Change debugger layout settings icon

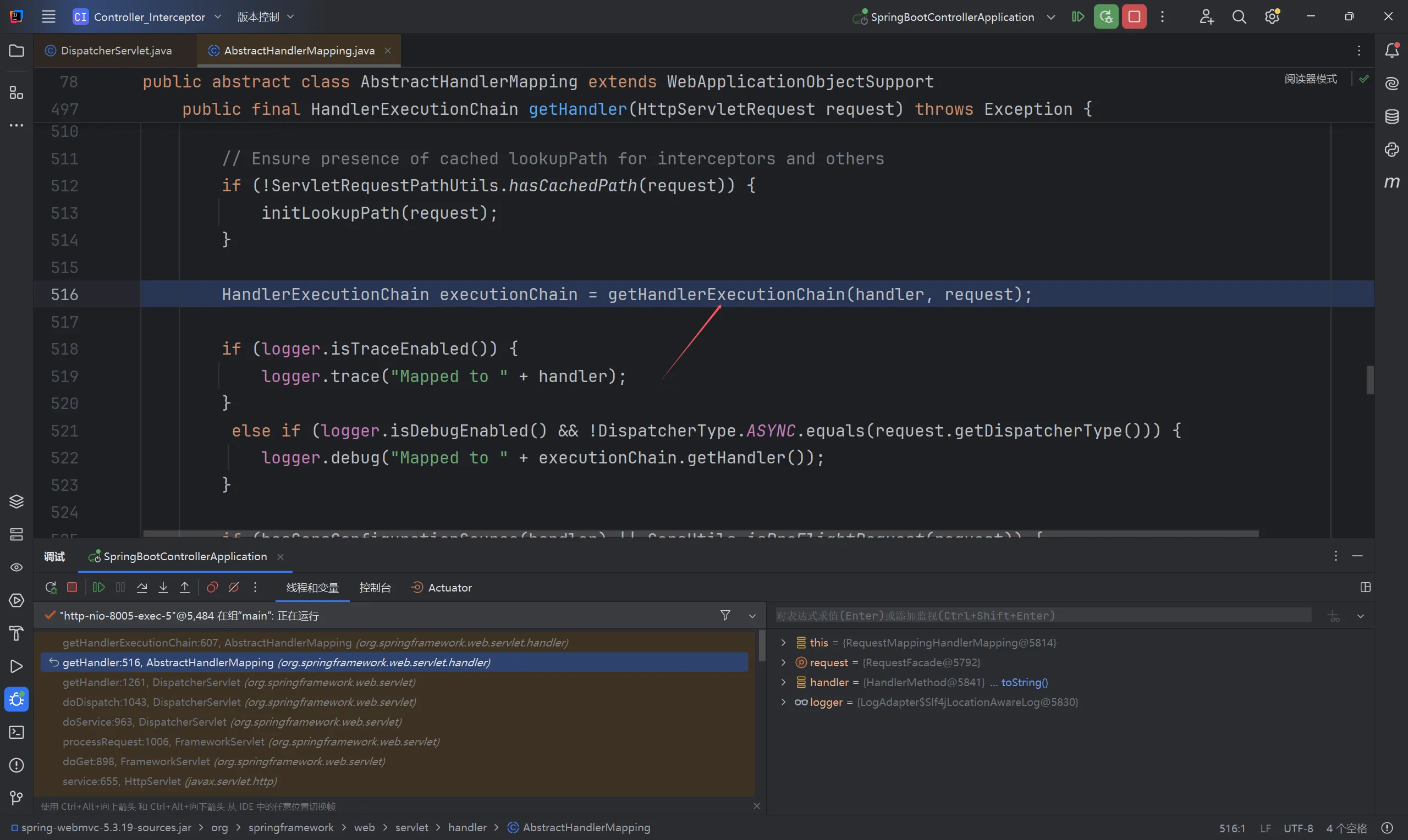1366,588
